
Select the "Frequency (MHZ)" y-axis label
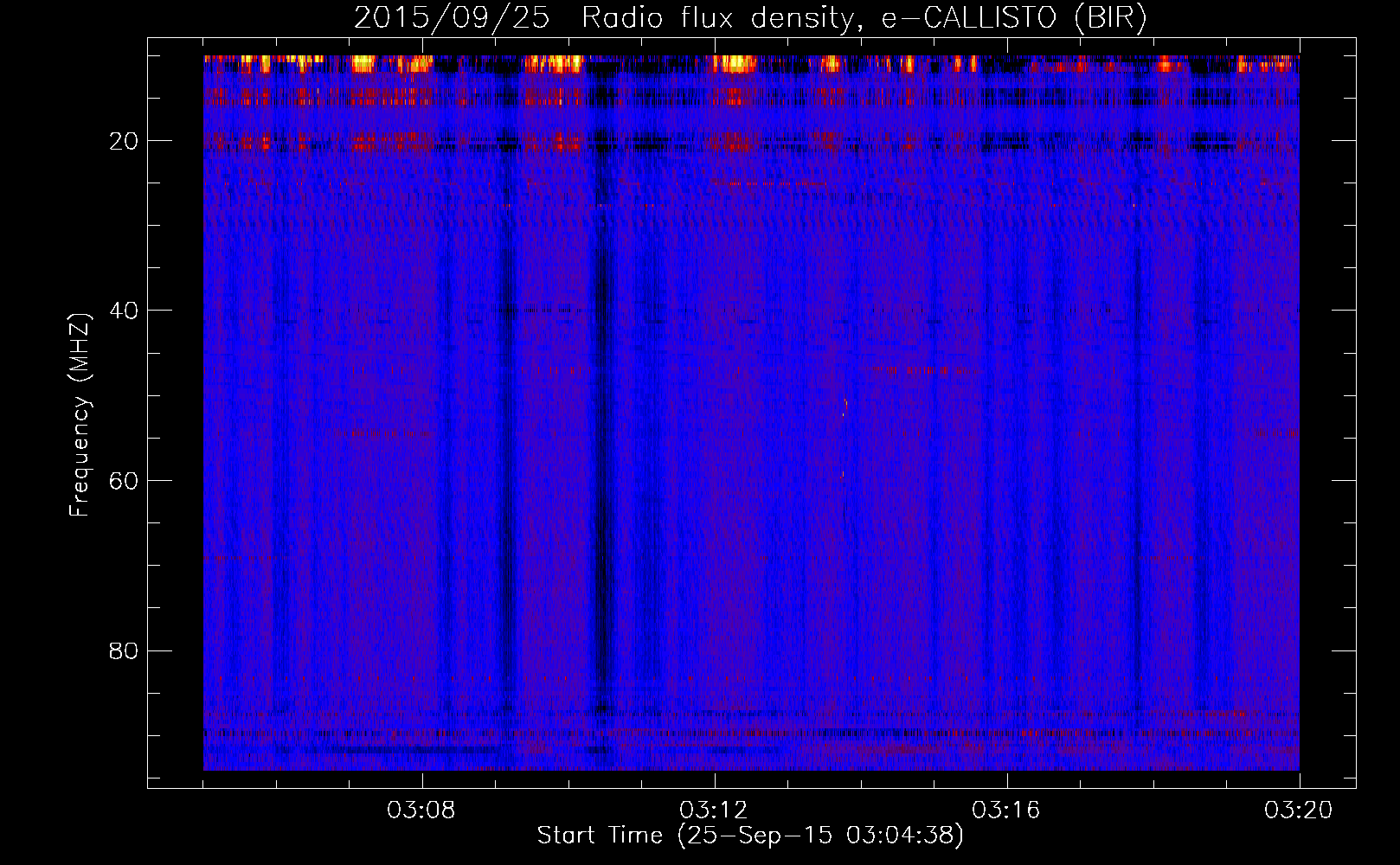[x=80, y=415]
